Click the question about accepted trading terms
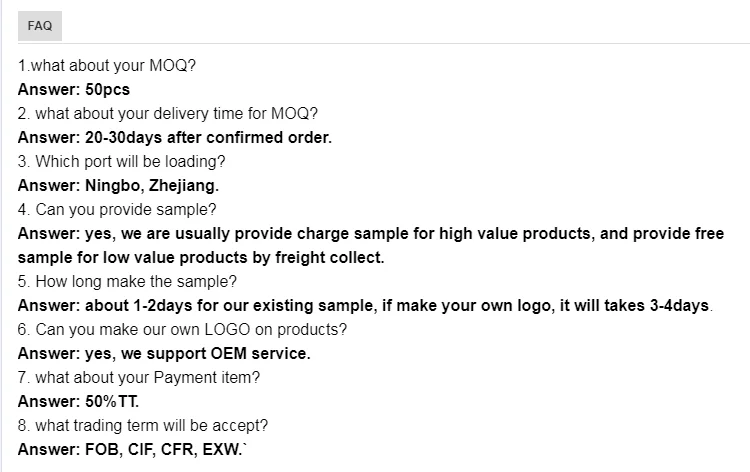This screenshot has width=750, height=472. 143,426
